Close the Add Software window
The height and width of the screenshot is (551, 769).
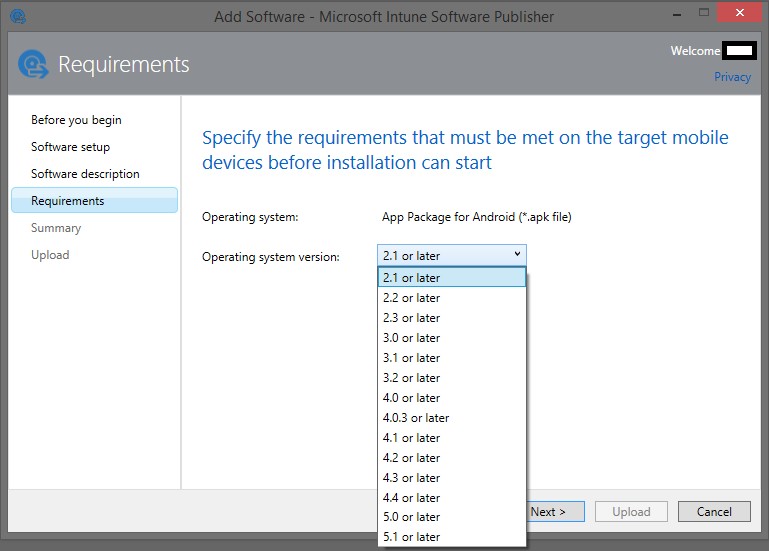[x=739, y=13]
